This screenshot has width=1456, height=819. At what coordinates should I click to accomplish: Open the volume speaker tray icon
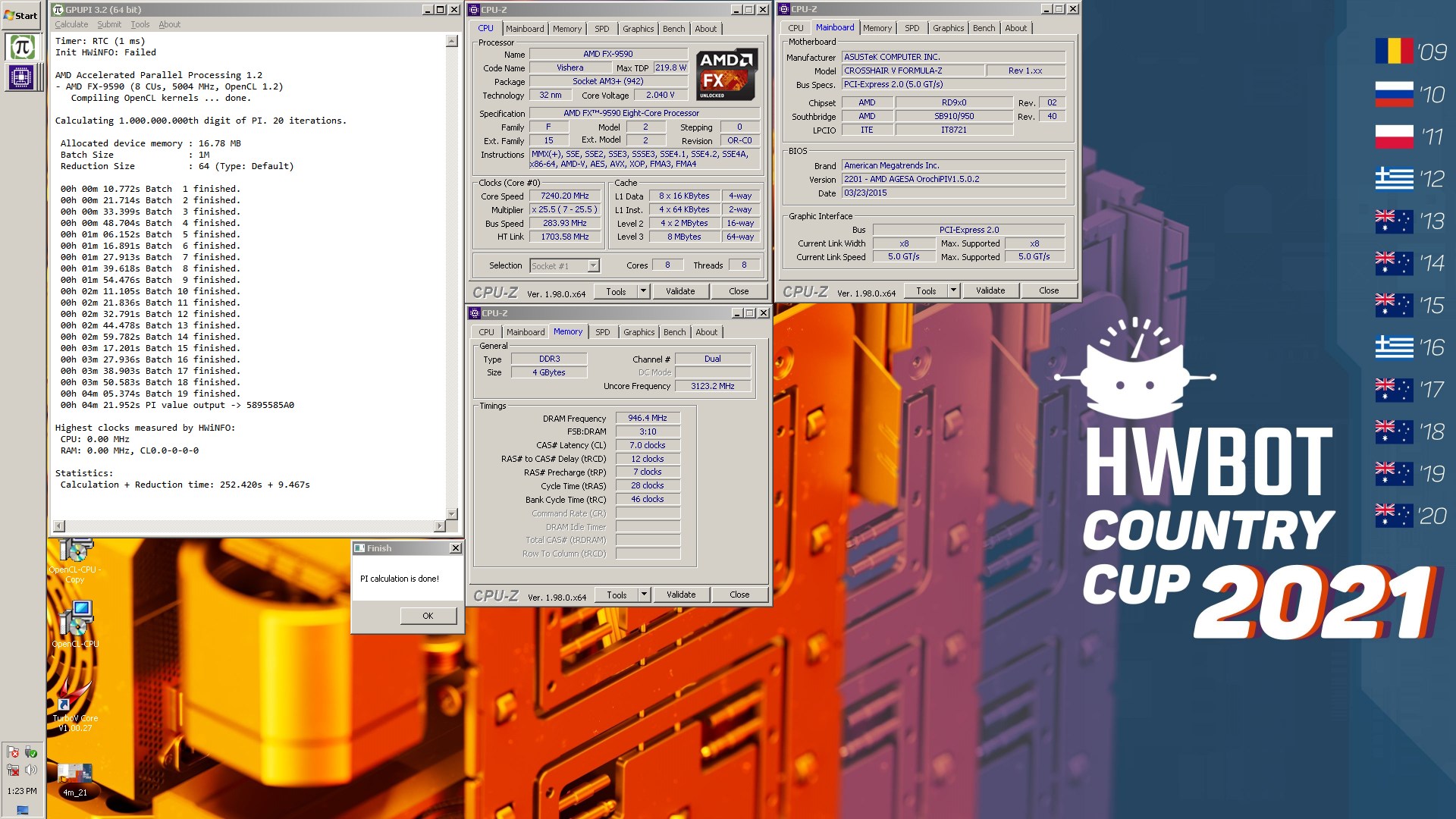click(31, 770)
